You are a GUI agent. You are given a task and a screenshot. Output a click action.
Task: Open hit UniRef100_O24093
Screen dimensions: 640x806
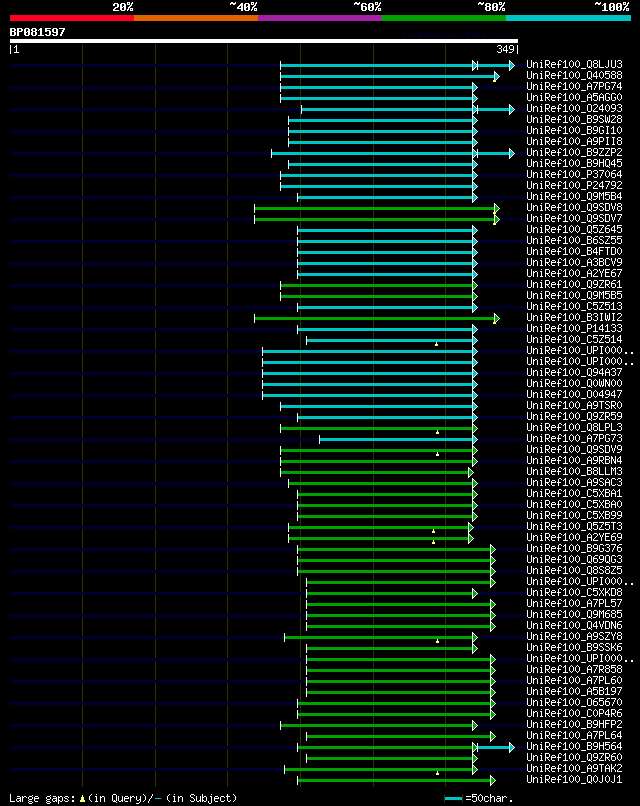[574, 108]
